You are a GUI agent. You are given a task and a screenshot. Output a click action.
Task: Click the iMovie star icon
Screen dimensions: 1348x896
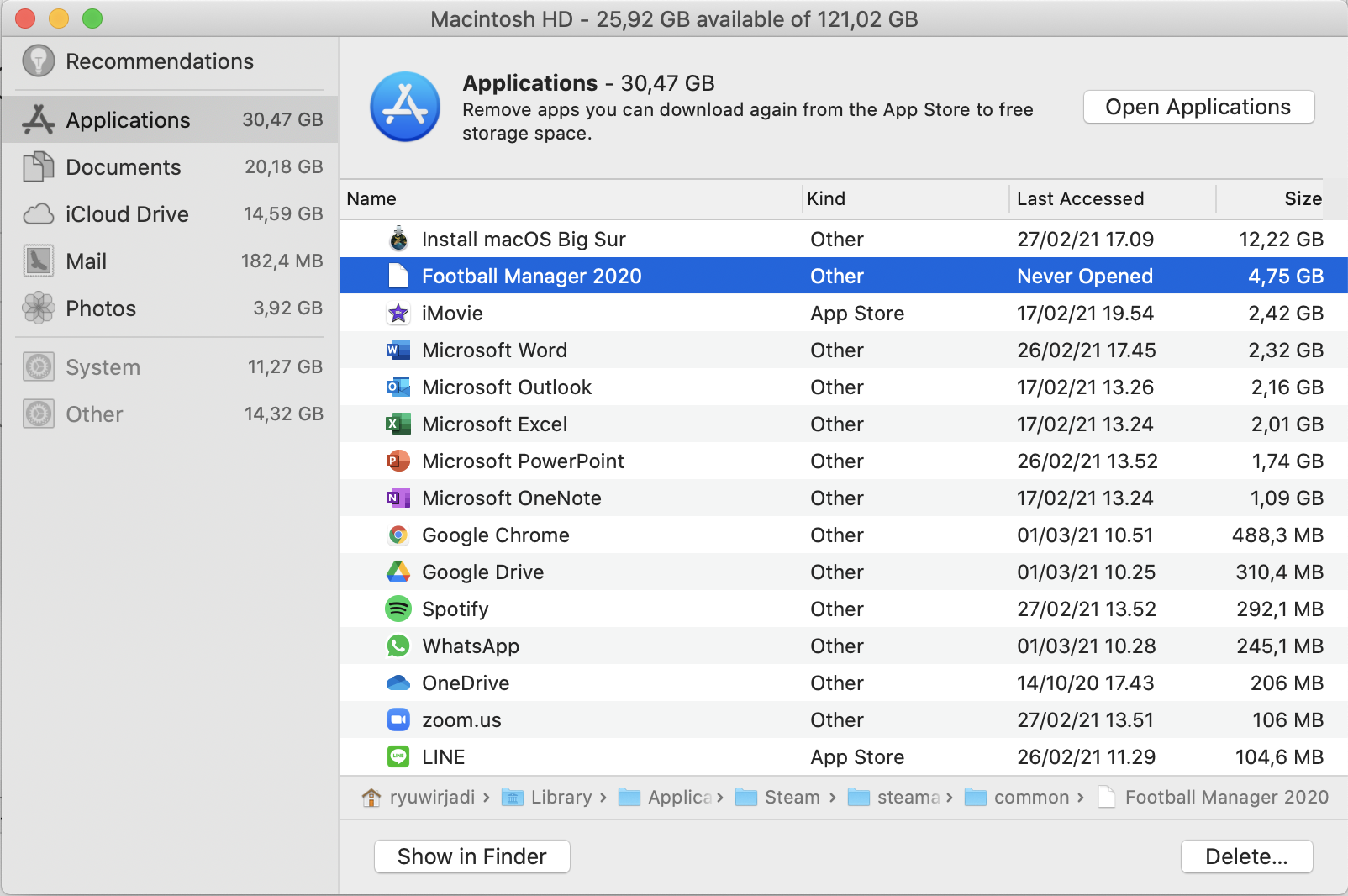tap(398, 313)
